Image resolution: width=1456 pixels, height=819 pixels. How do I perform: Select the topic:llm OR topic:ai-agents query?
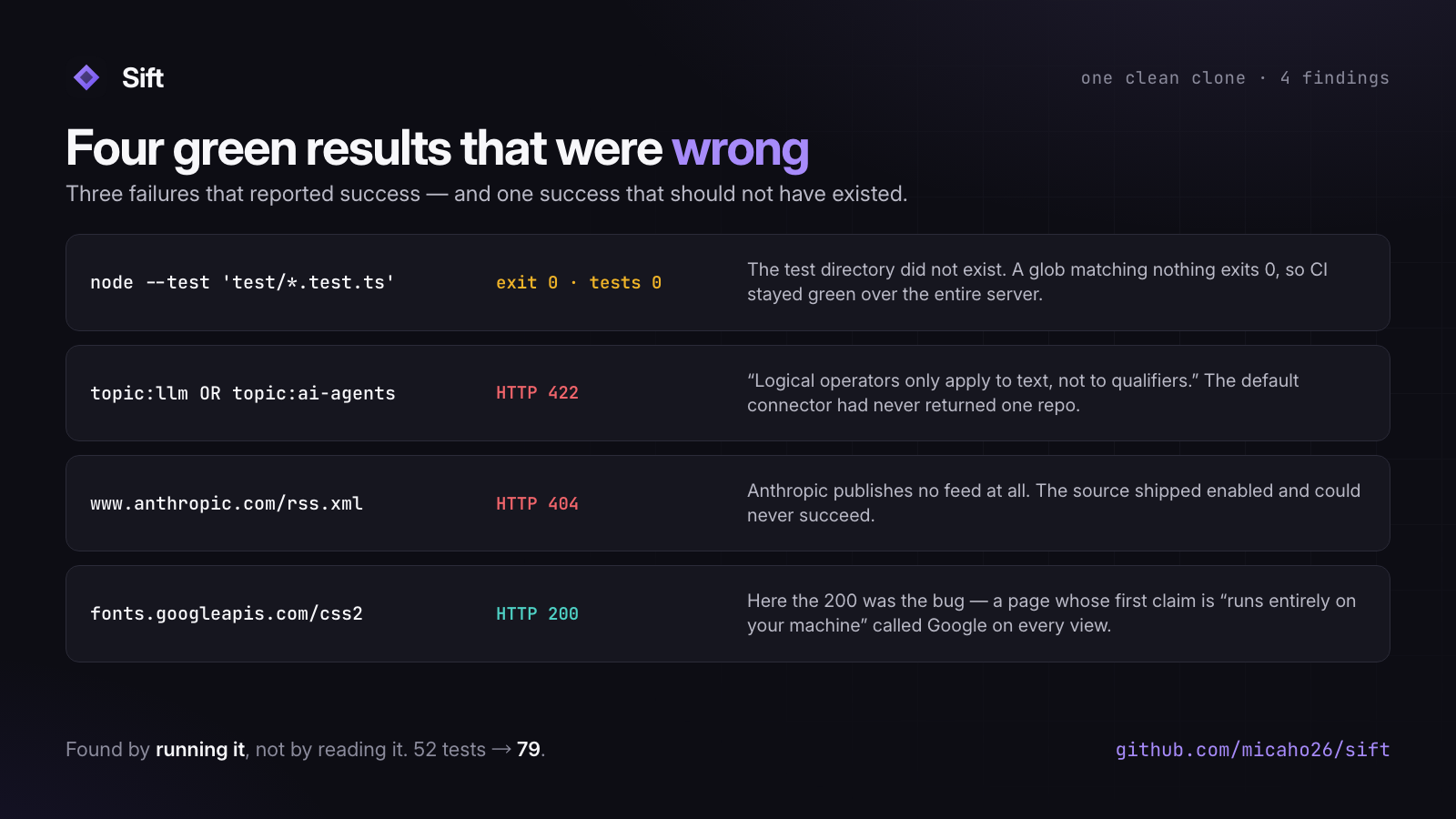(x=243, y=393)
